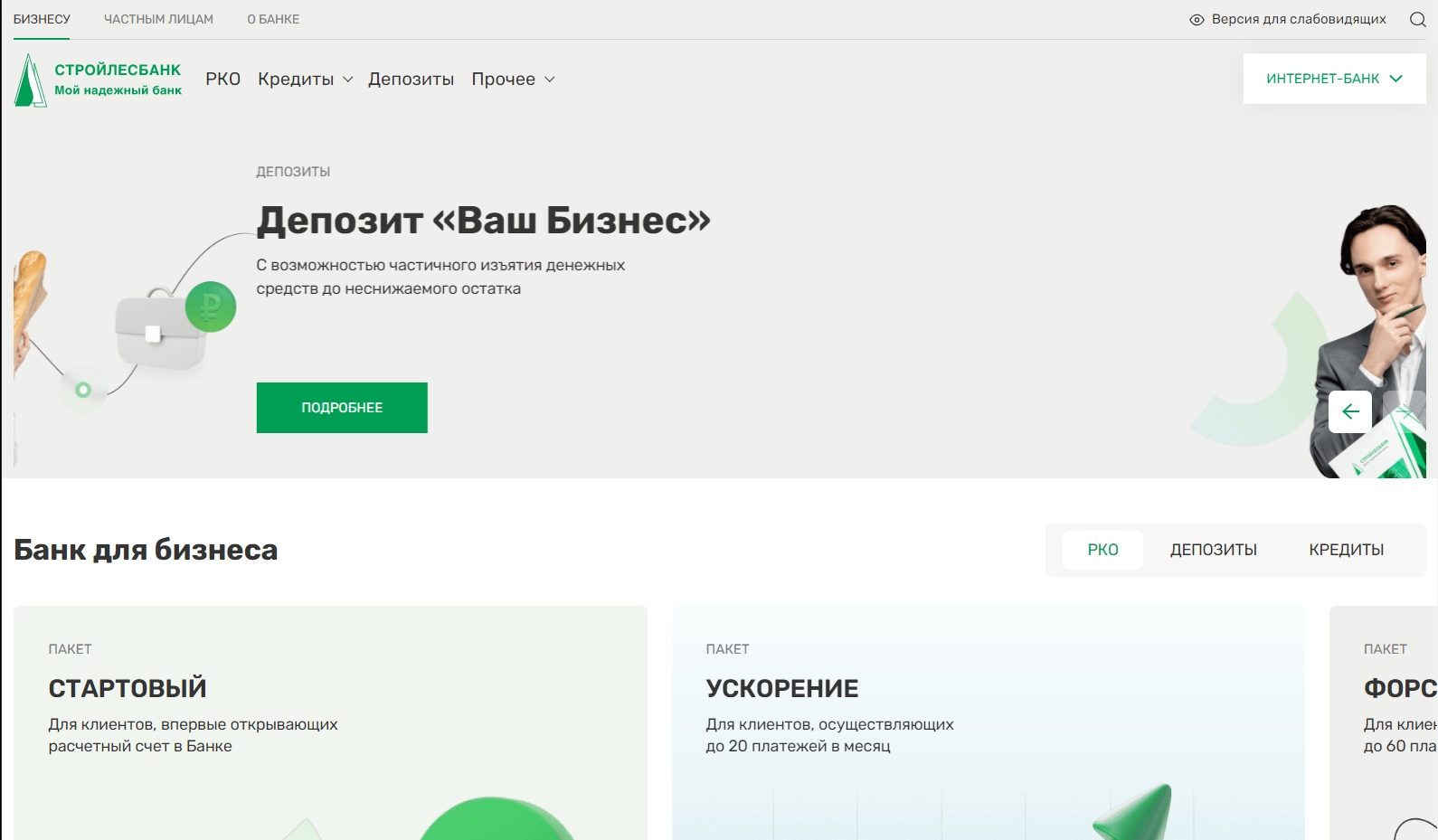Click the Мой надежный банк slogan
This screenshot has height=840, width=1438.
118,90
